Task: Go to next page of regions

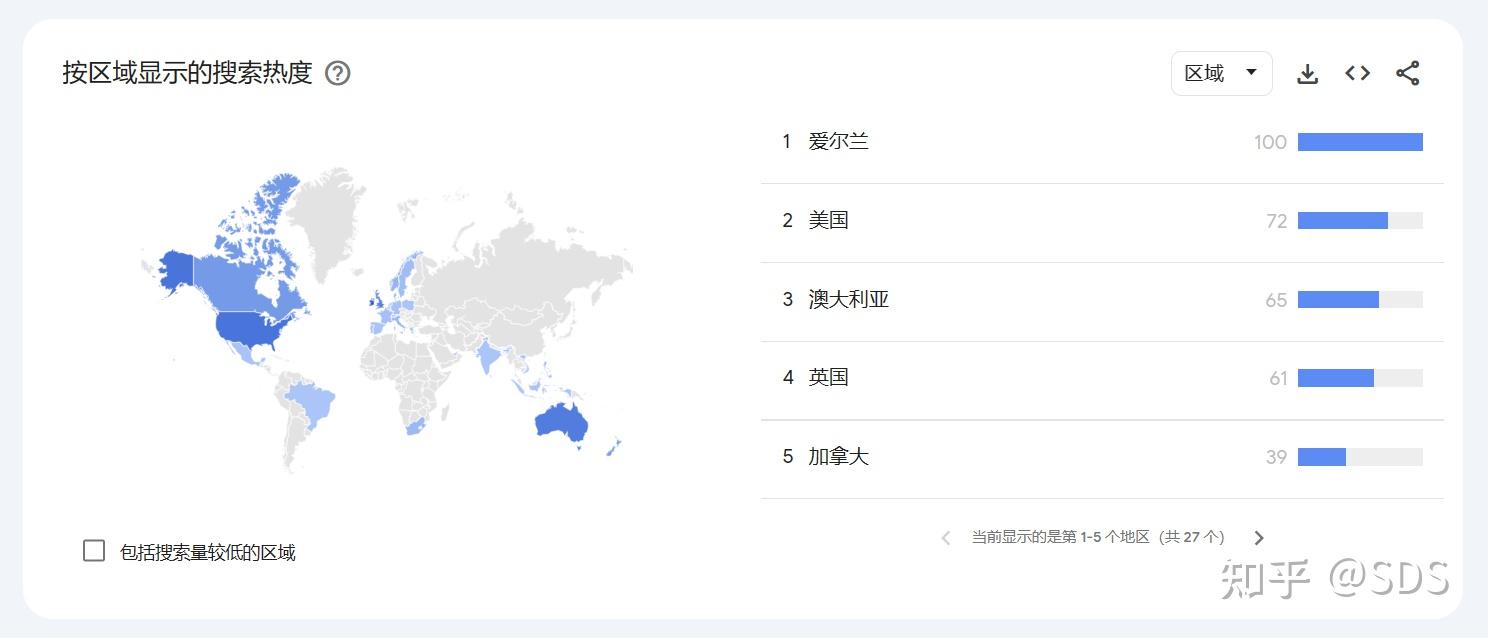Action: coord(1259,538)
